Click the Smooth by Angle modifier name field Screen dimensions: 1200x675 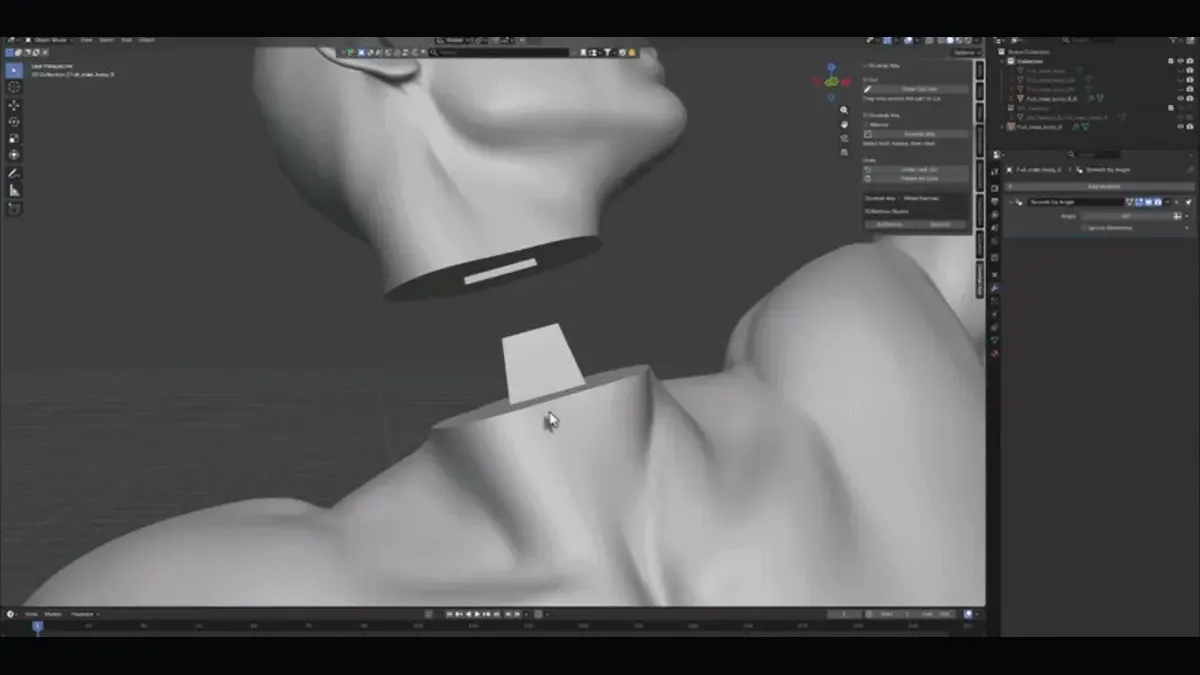(x=1075, y=202)
